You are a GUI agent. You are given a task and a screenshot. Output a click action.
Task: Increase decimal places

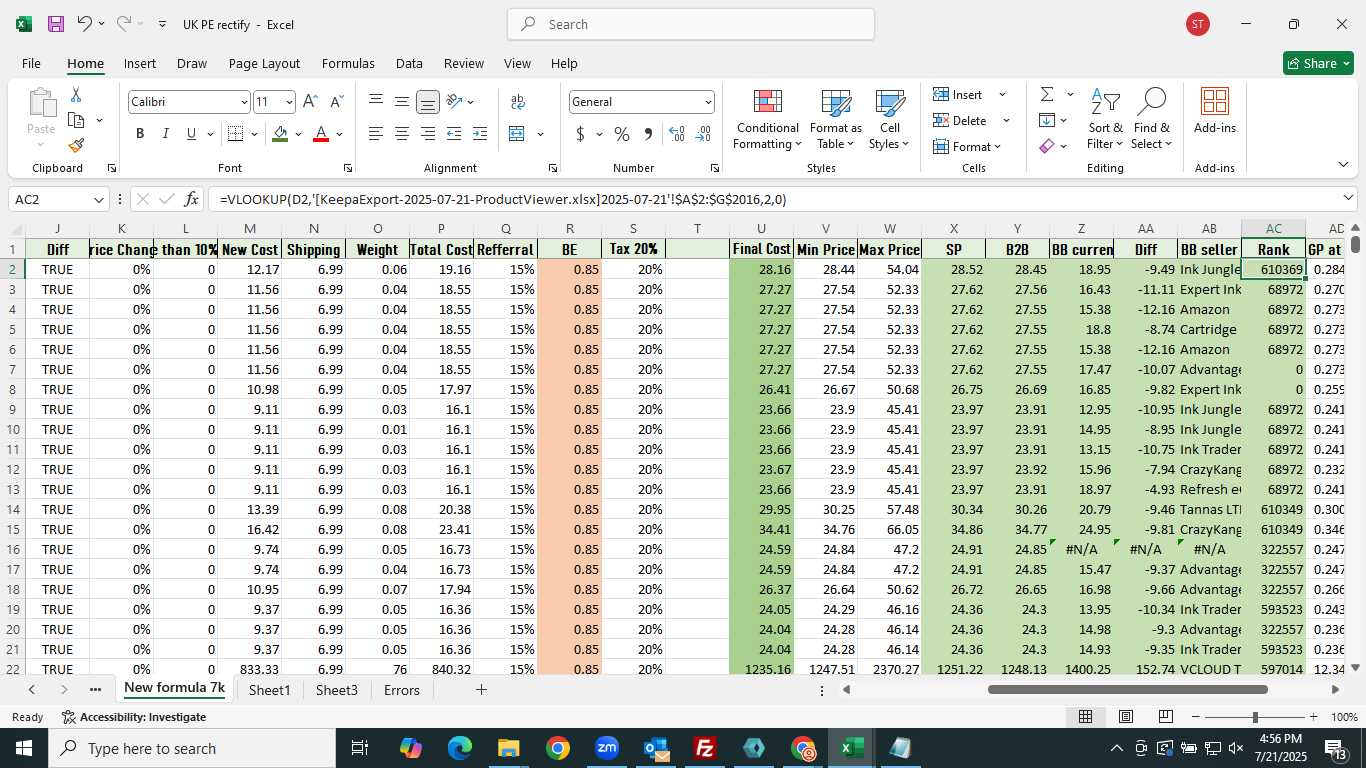677,134
